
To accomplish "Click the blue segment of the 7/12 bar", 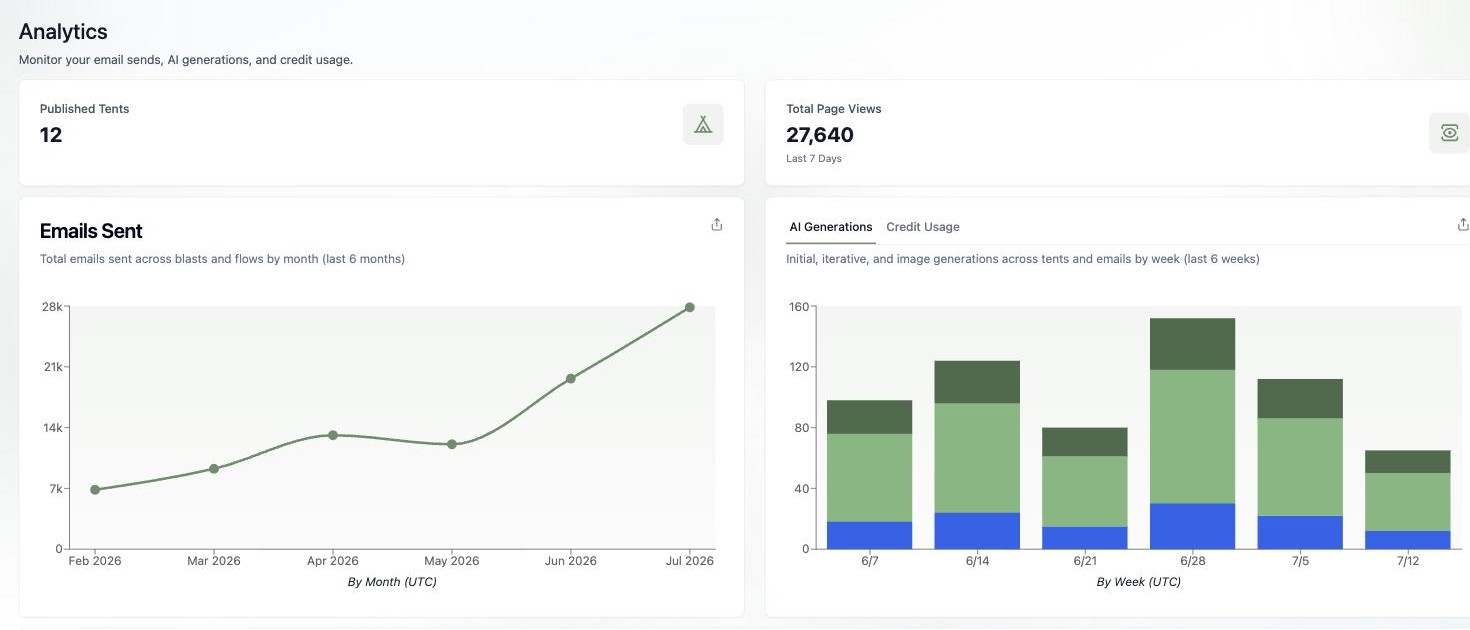I will click(x=1408, y=540).
